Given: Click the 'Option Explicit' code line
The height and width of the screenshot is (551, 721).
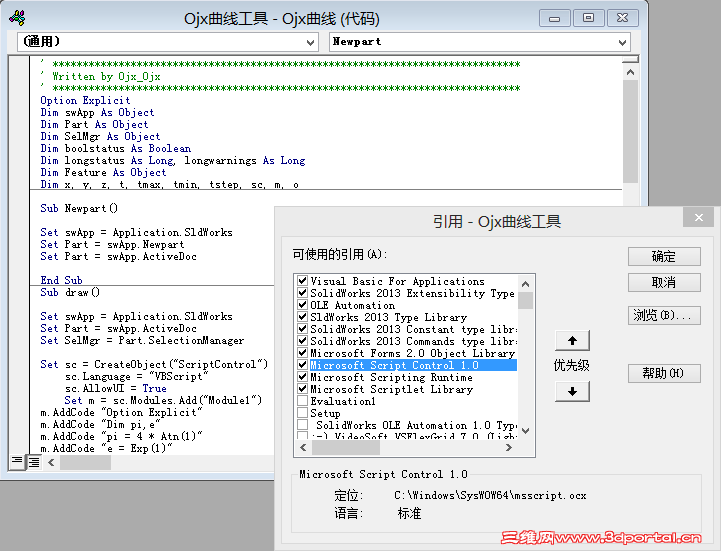Looking at the screenshot, I should point(85,101).
